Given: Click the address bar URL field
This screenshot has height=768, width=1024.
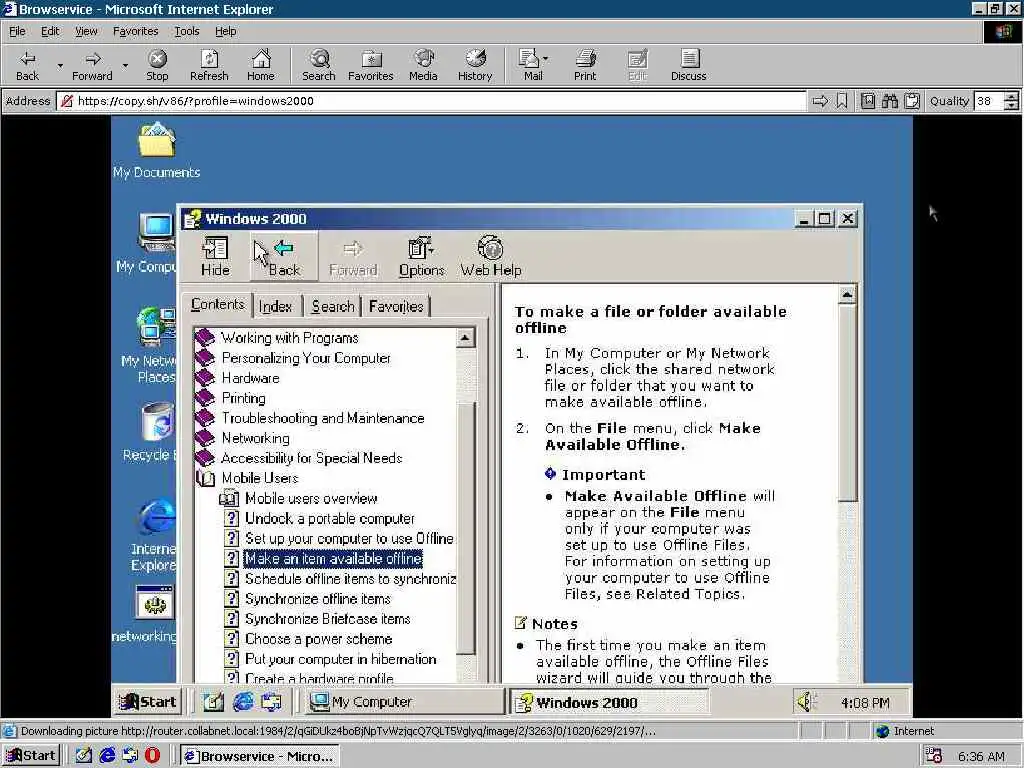Looking at the screenshot, I should point(431,101).
